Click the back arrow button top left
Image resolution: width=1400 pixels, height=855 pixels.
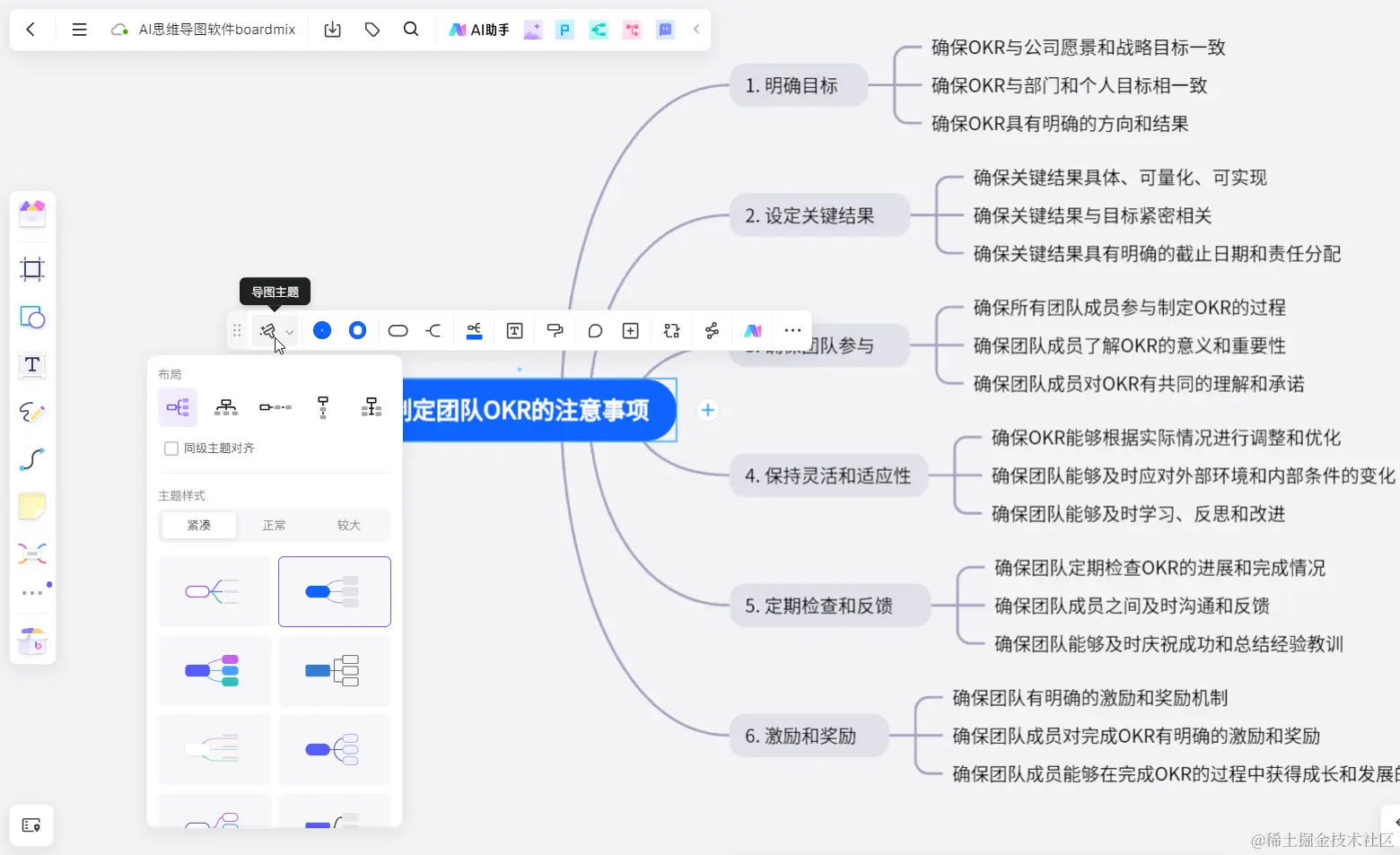pos(31,29)
